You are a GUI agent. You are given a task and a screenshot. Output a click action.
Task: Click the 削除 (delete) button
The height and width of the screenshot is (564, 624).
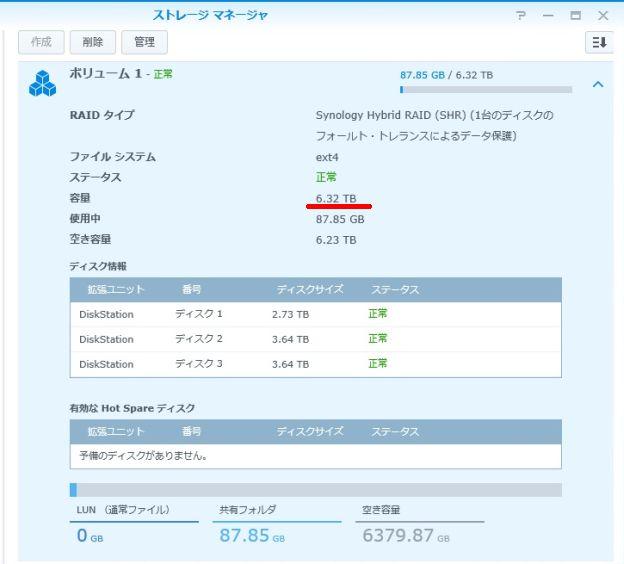pos(93,42)
